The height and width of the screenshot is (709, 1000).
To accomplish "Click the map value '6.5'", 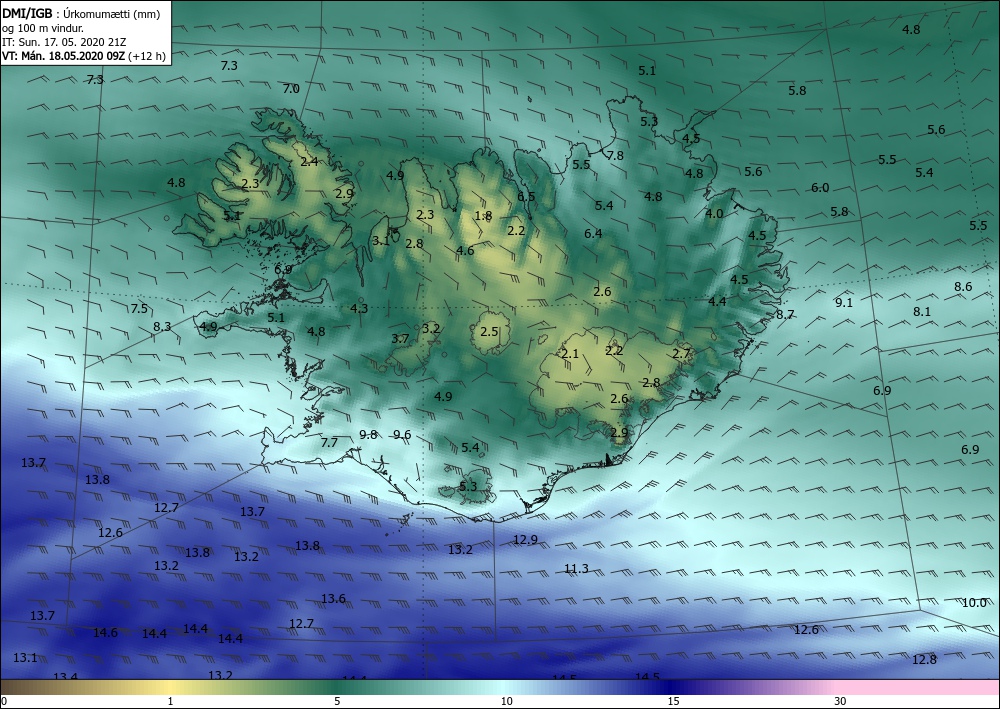I will pyautogui.click(x=526, y=196).
